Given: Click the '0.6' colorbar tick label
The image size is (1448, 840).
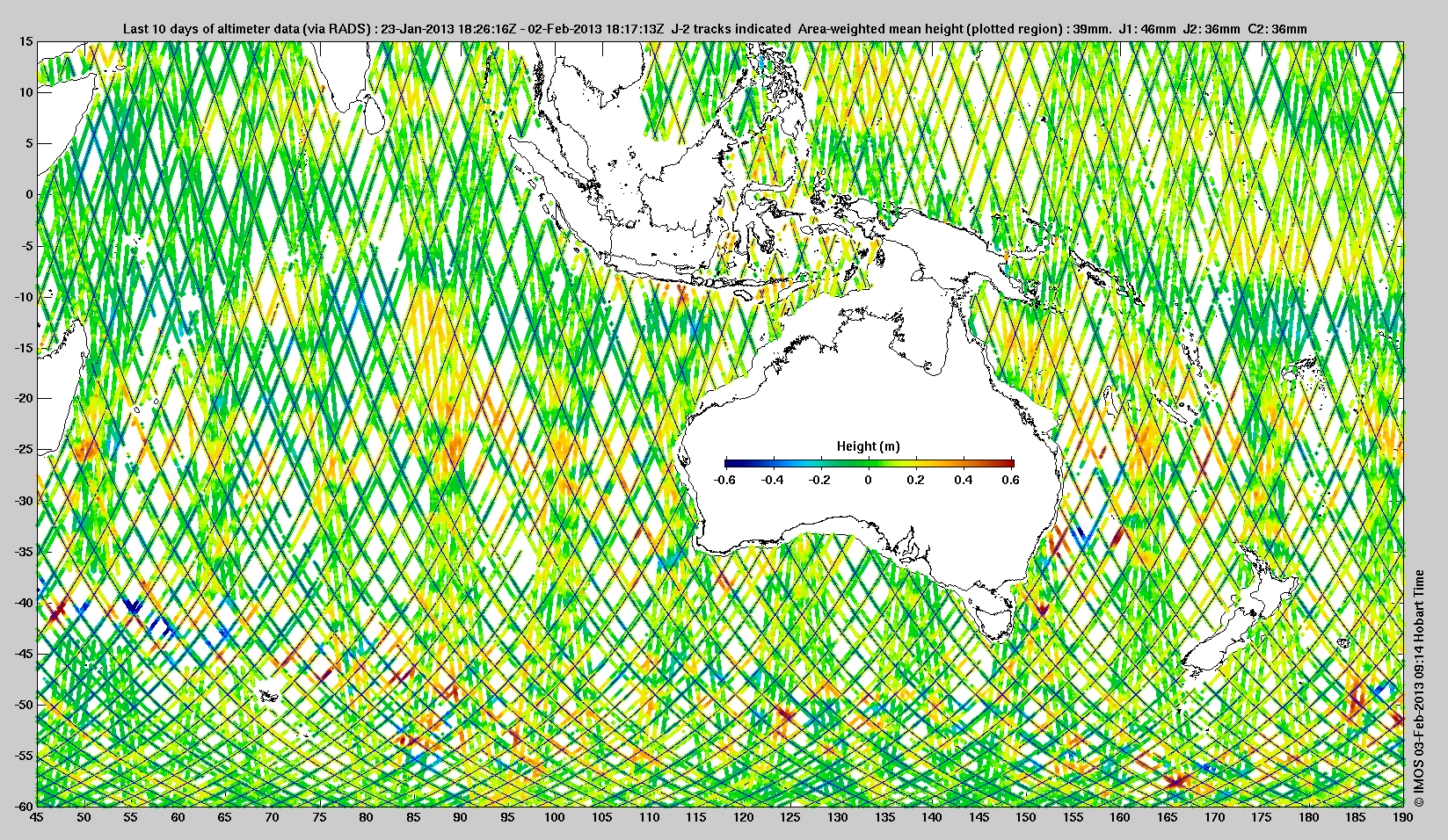Looking at the screenshot, I should 1011,480.
